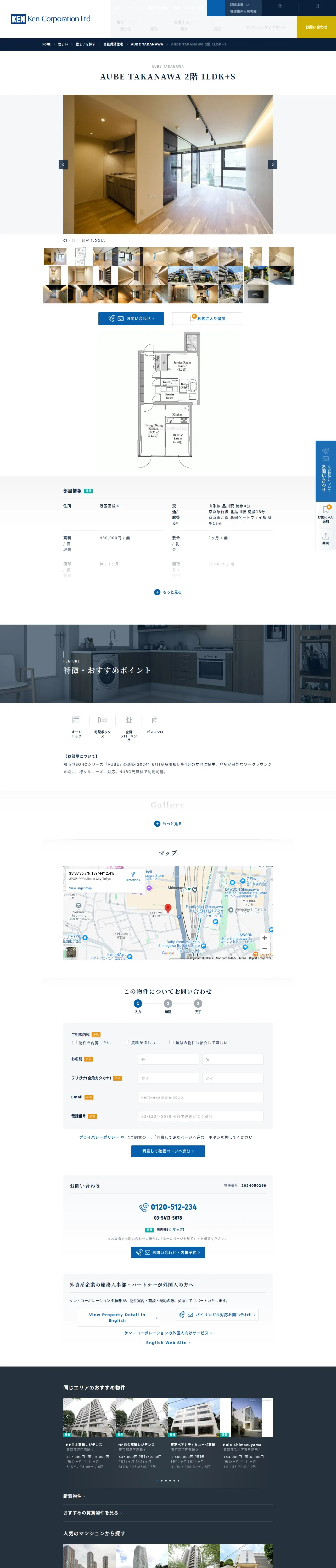Viewport: 336px width, 1568px height.
Task: Open ケン・コーポレーションの外国人向けサービス link
Action: [168, 1333]
